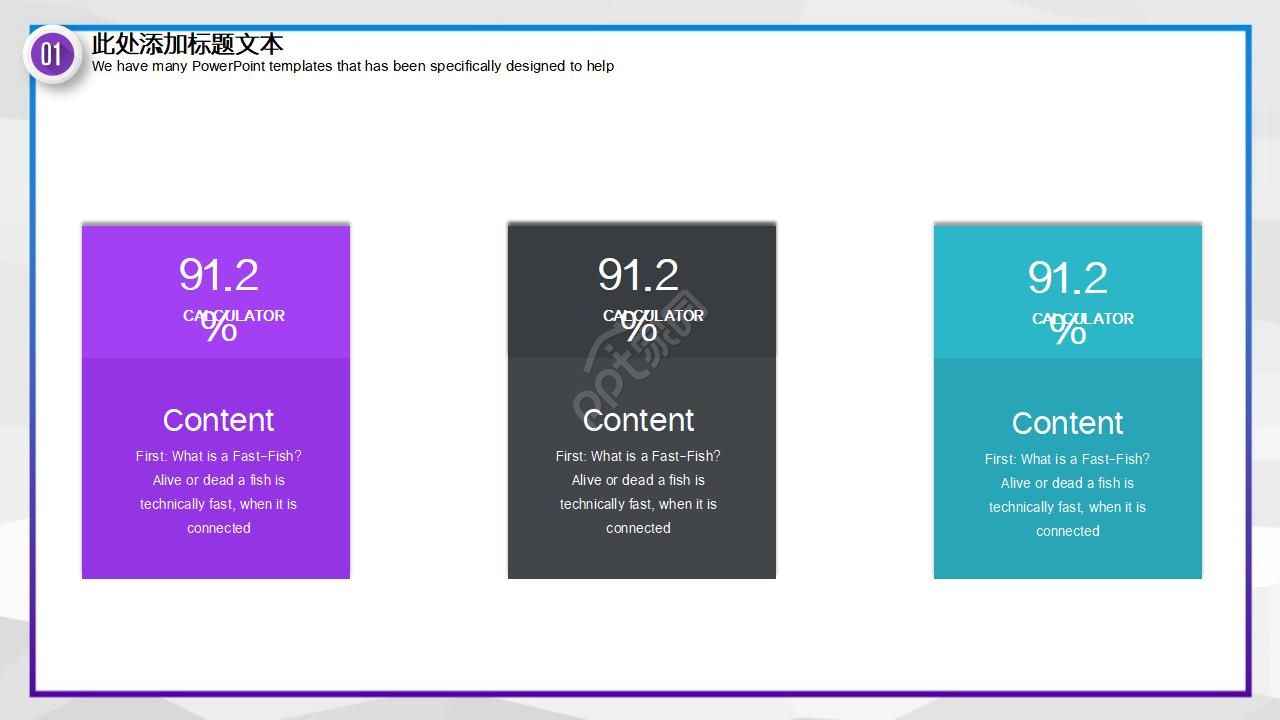
Task: Click "Alive or dead a fish is" in teal card
Action: pos(1067,483)
